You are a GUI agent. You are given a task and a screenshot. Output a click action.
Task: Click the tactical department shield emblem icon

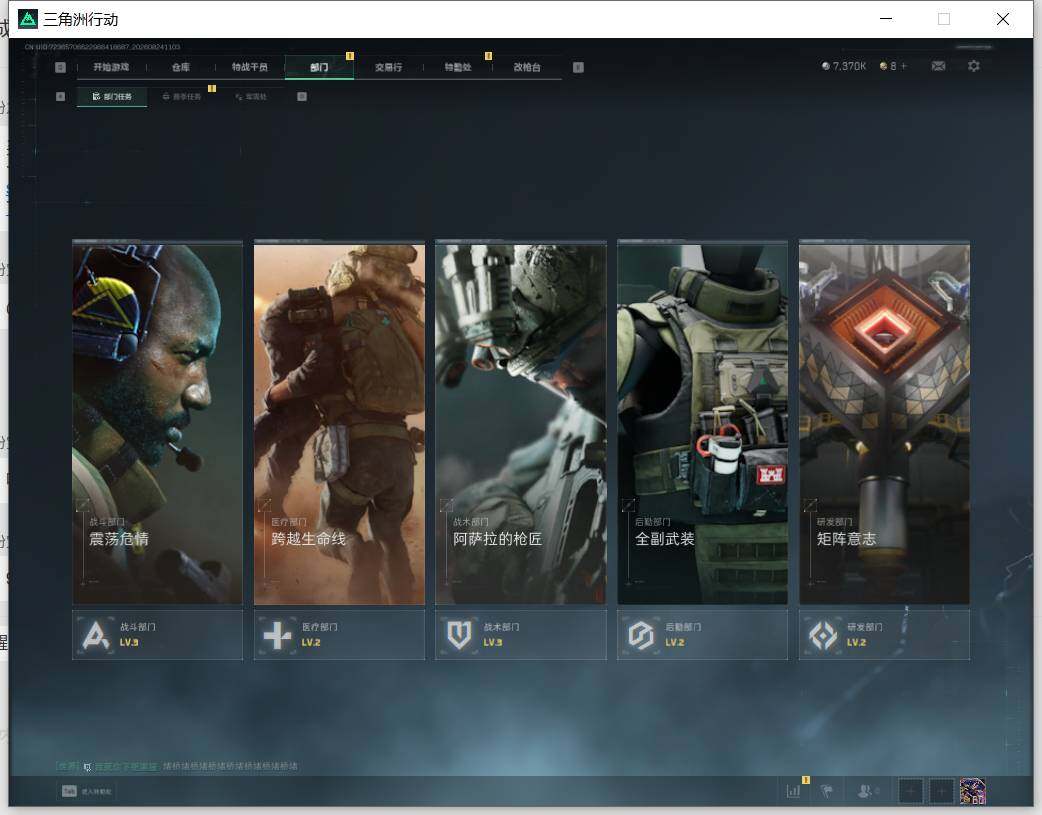459,635
